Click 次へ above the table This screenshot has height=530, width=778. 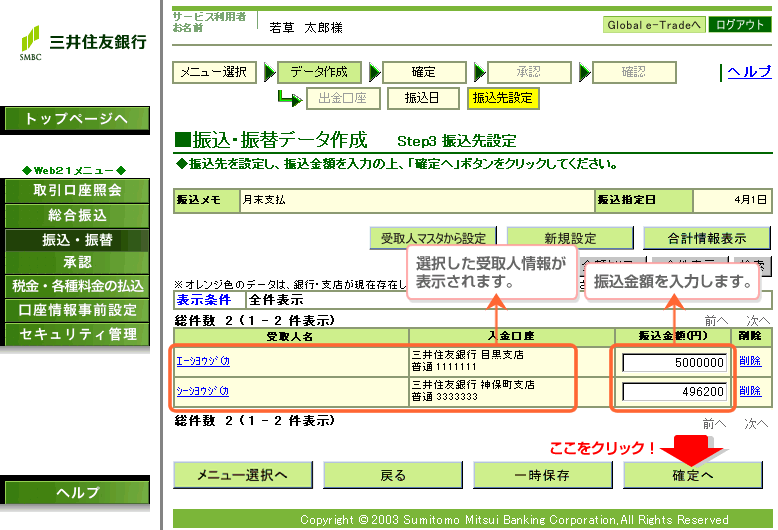click(758, 321)
